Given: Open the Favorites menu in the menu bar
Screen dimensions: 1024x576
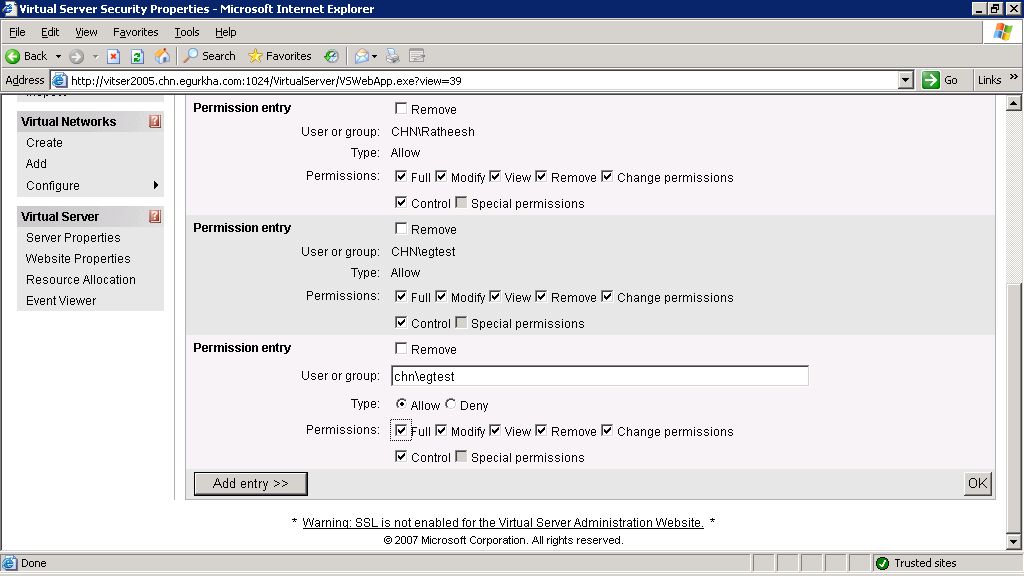Looking at the screenshot, I should tap(135, 32).
